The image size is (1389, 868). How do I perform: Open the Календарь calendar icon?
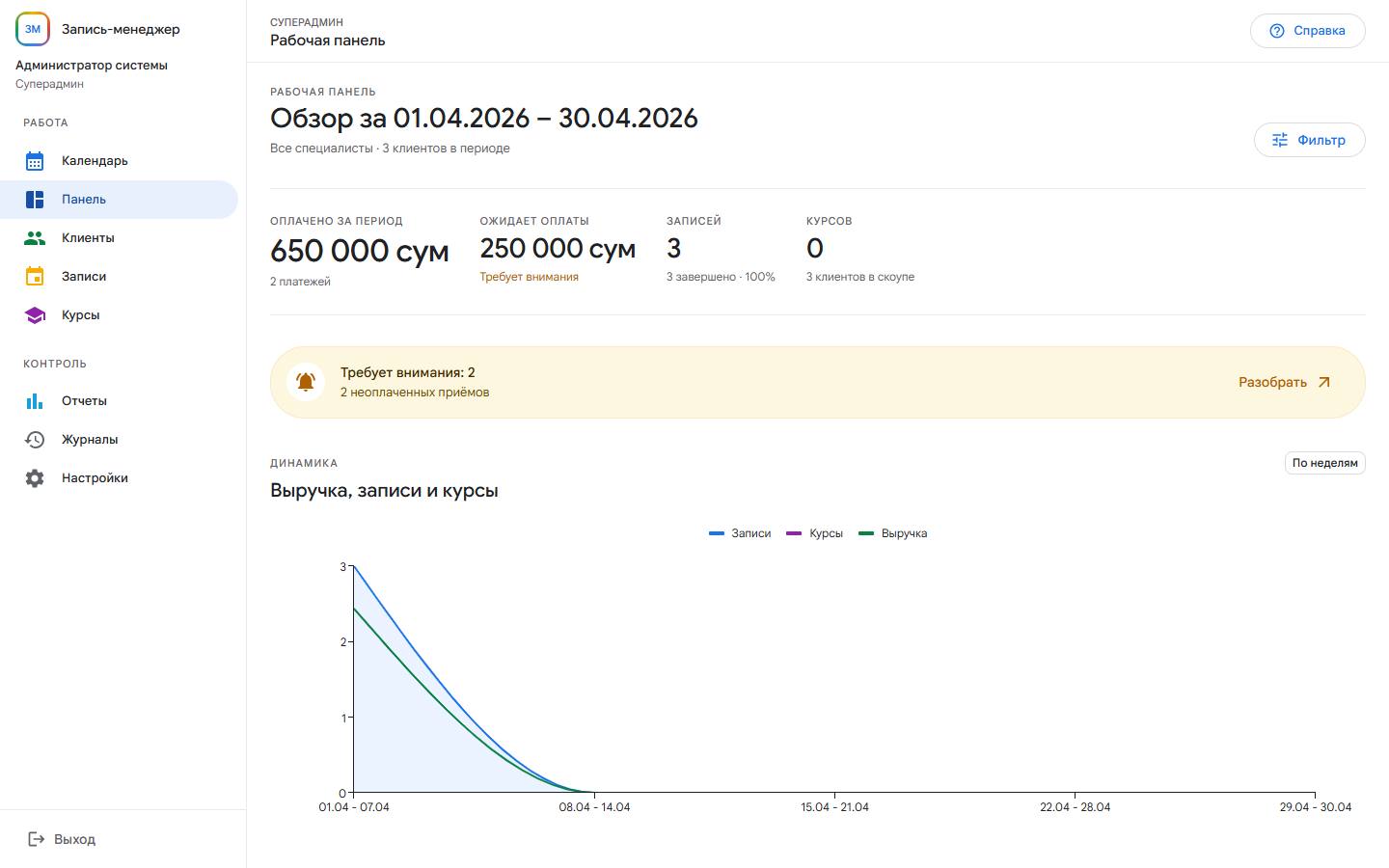coord(35,161)
